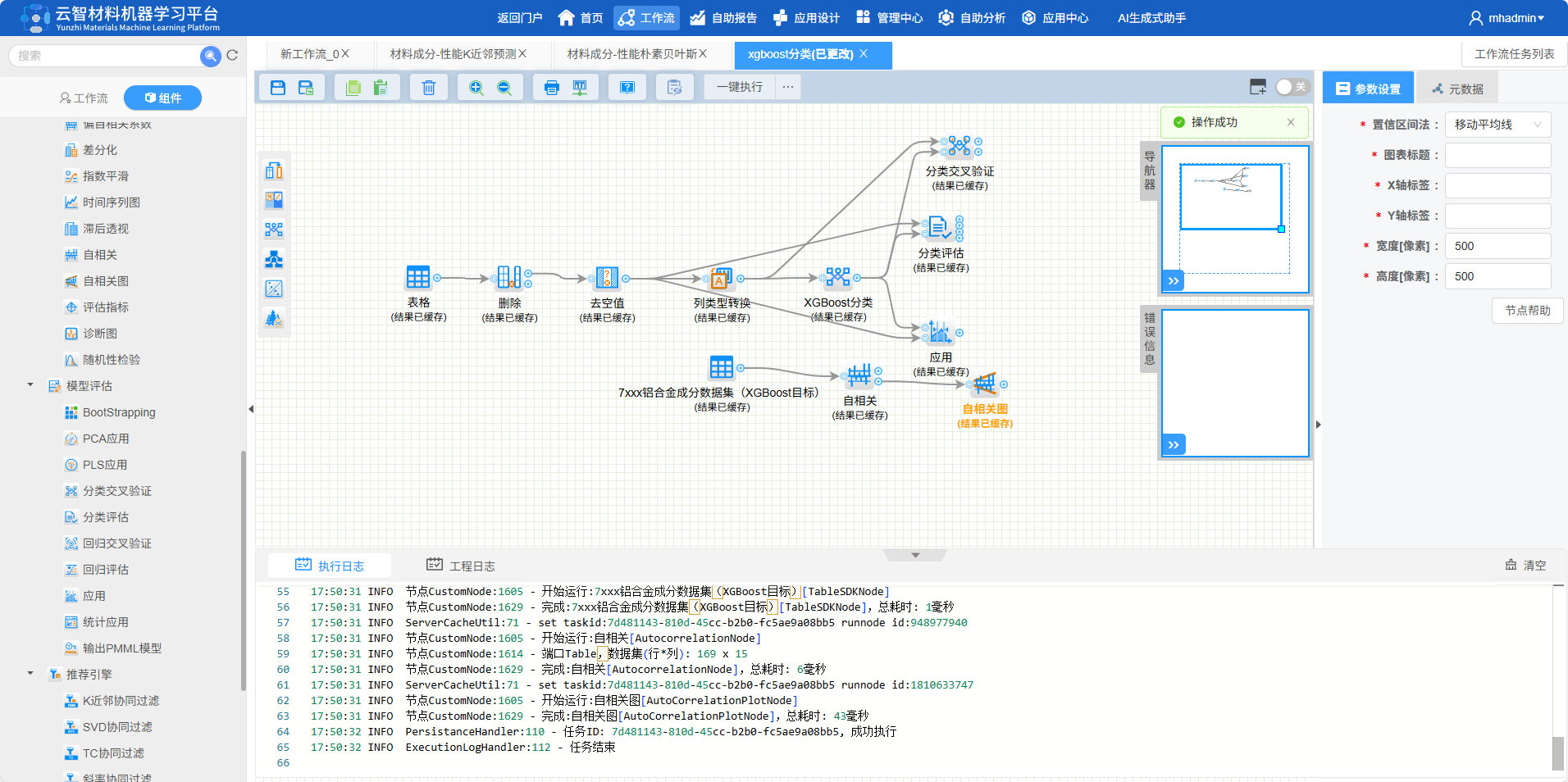Open the 置信区间法 dropdown

[x=1497, y=125]
